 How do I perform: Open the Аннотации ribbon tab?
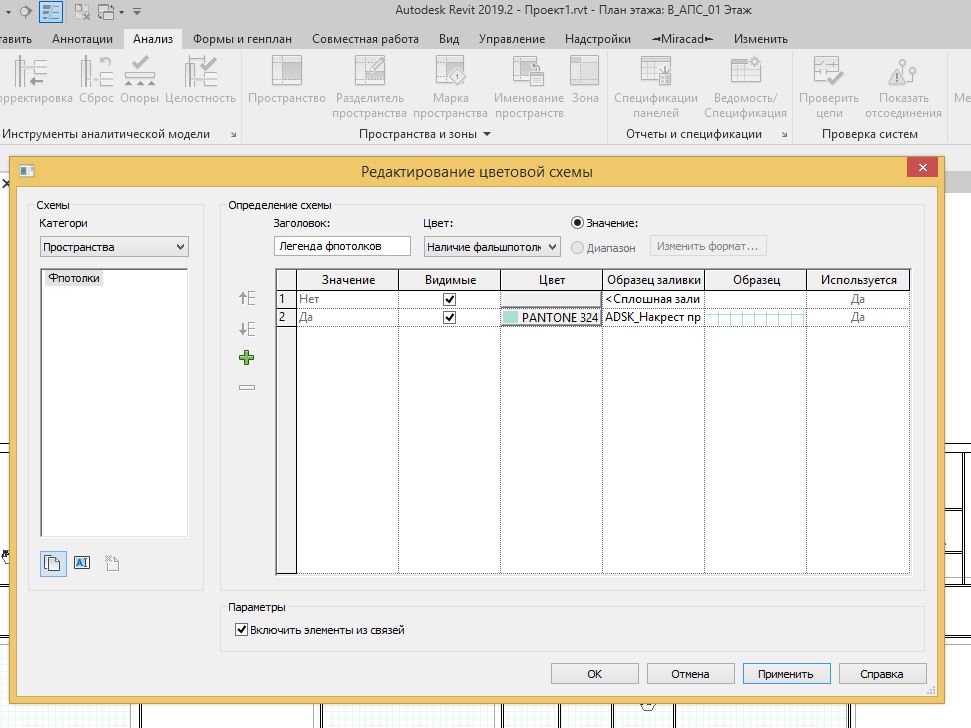[82, 38]
